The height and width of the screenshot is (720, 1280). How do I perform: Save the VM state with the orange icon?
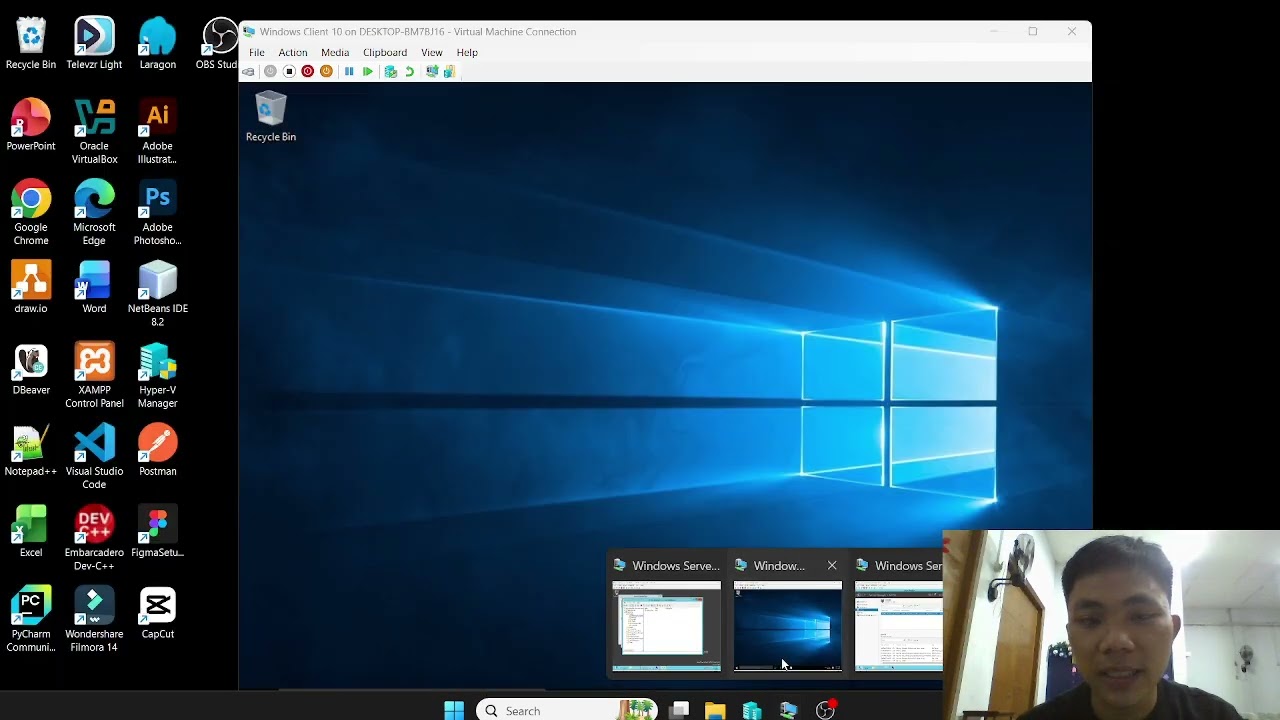[x=326, y=72]
